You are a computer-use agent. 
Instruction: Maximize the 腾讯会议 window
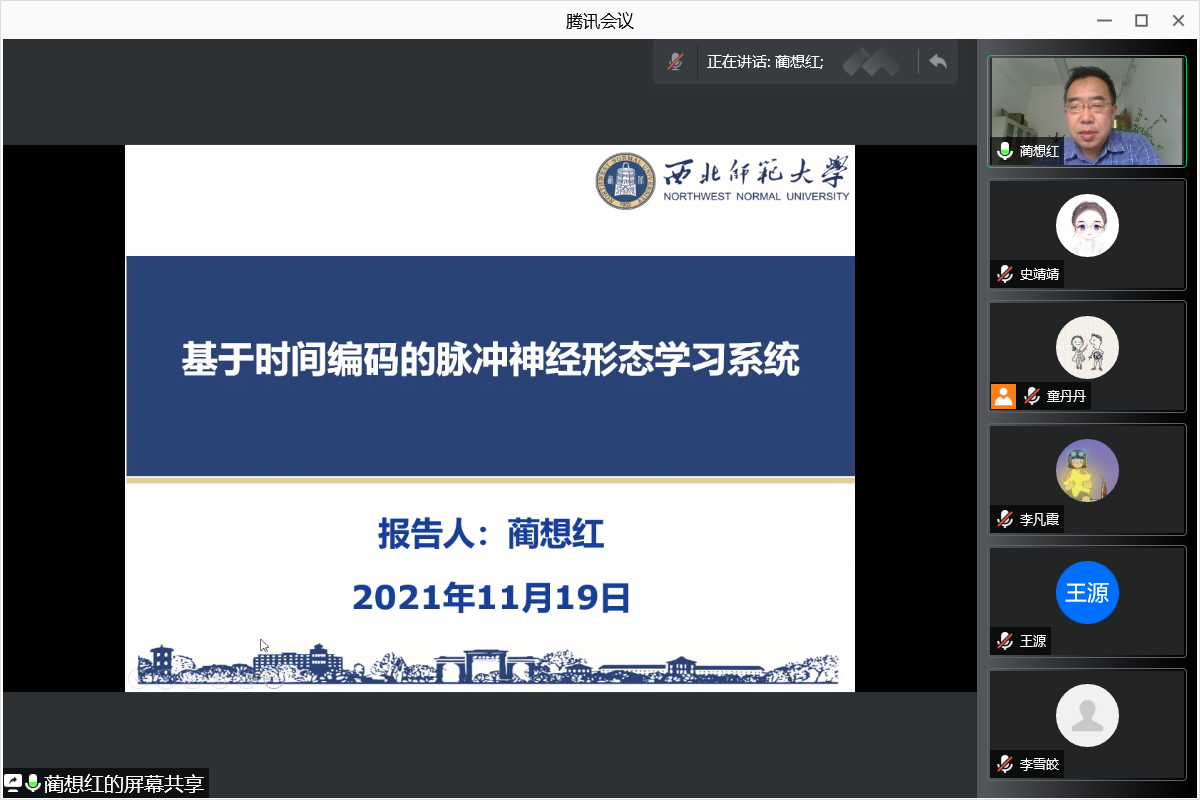[x=1141, y=20]
